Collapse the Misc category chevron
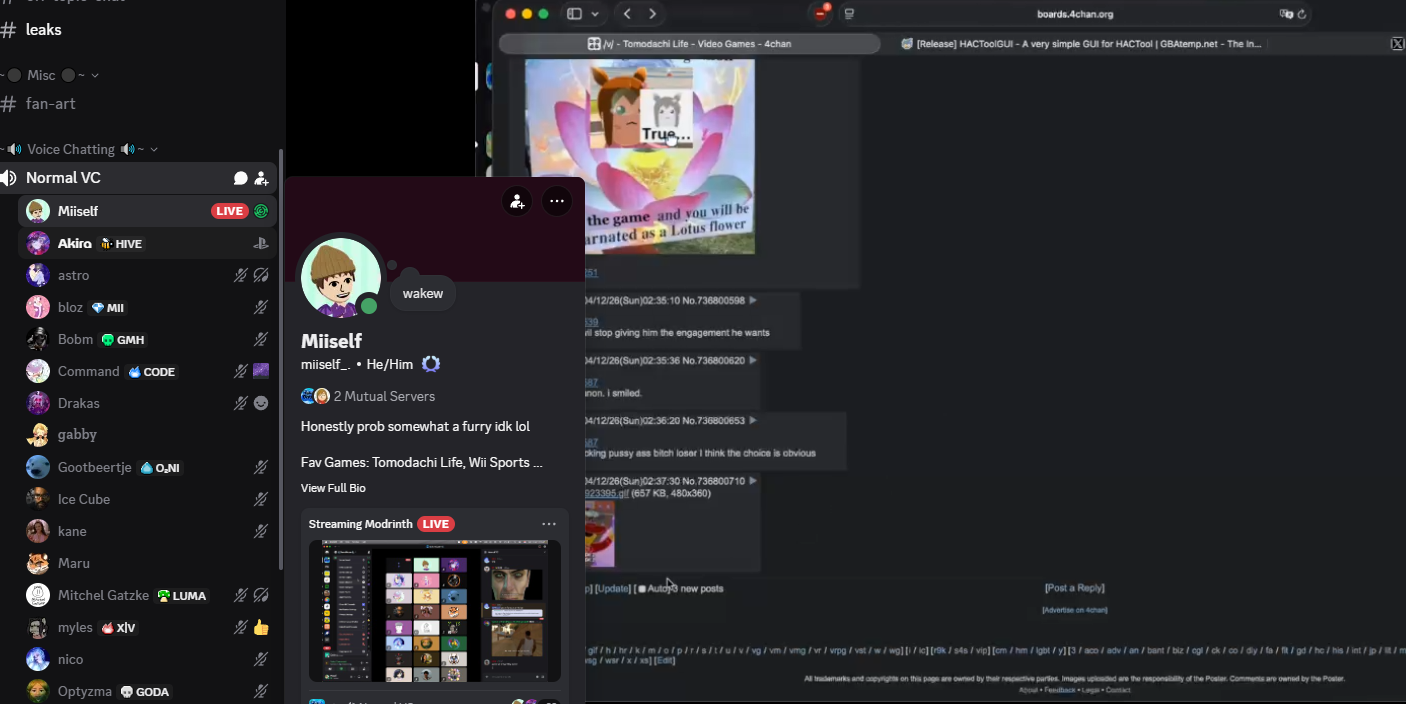Screen dimensions: 1406x704 95,76
